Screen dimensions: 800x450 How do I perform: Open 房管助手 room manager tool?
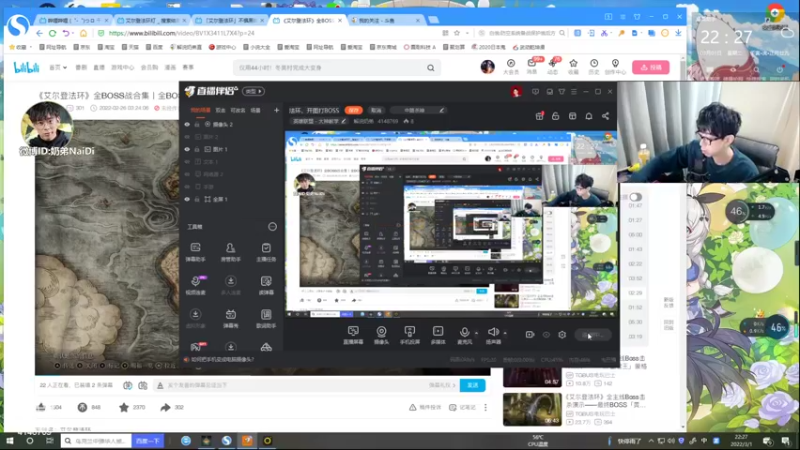(230, 252)
